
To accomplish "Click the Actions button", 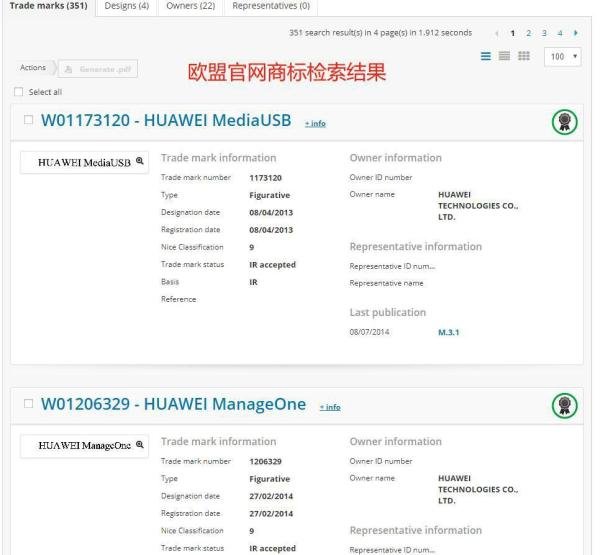I will coord(33,68).
